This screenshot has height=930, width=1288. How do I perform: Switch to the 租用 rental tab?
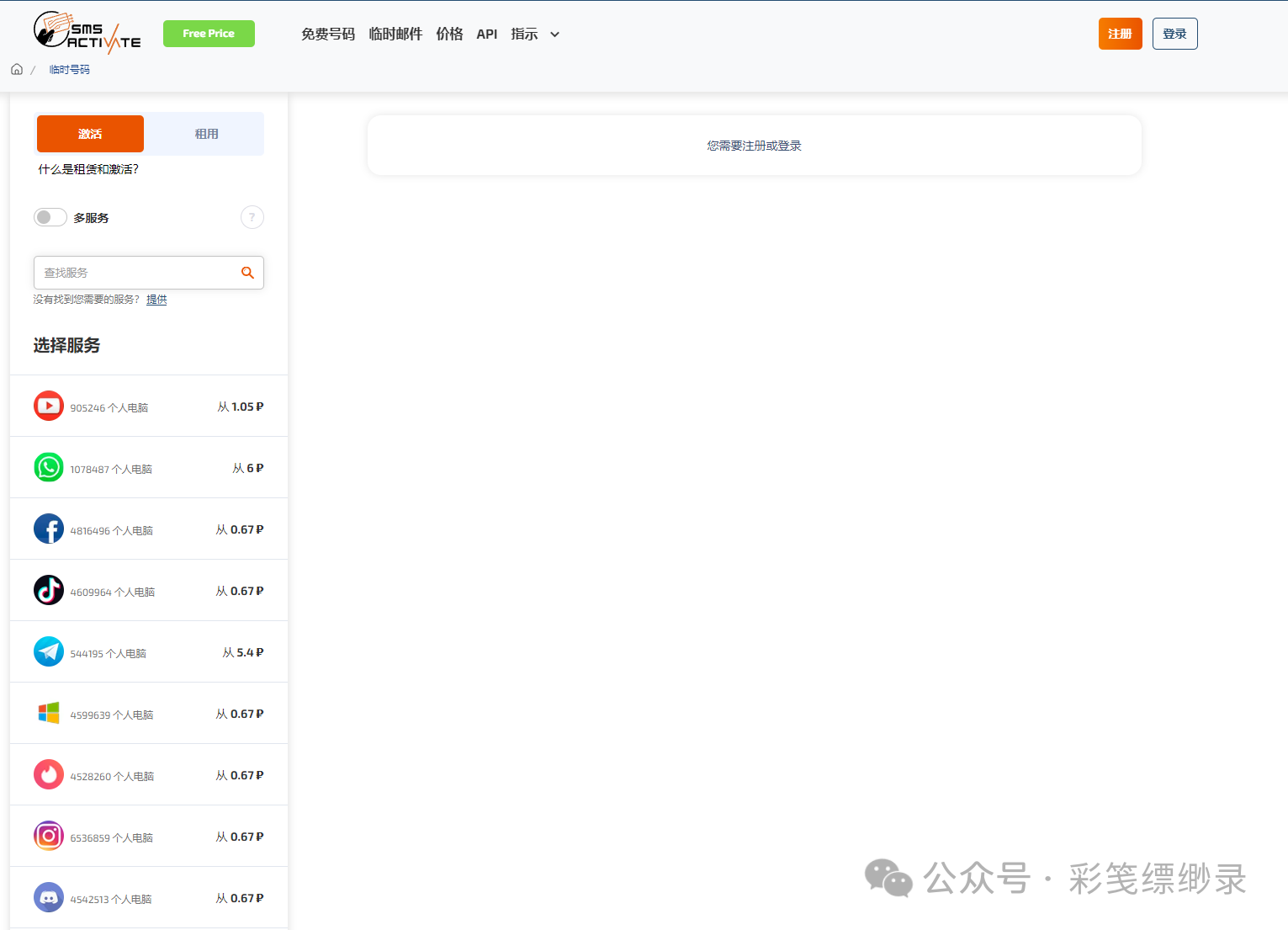(x=206, y=134)
